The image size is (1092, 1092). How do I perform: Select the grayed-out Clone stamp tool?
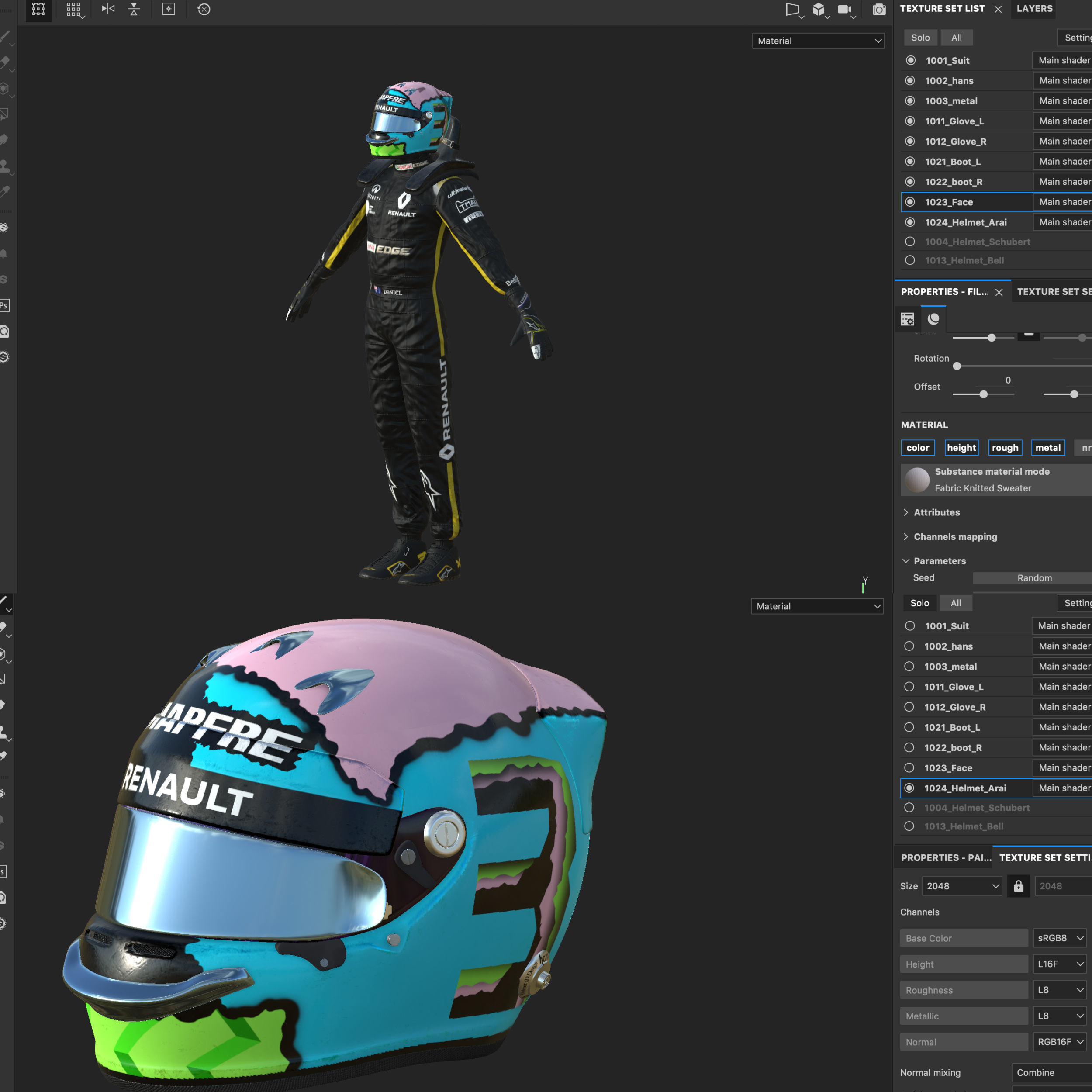(4, 166)
